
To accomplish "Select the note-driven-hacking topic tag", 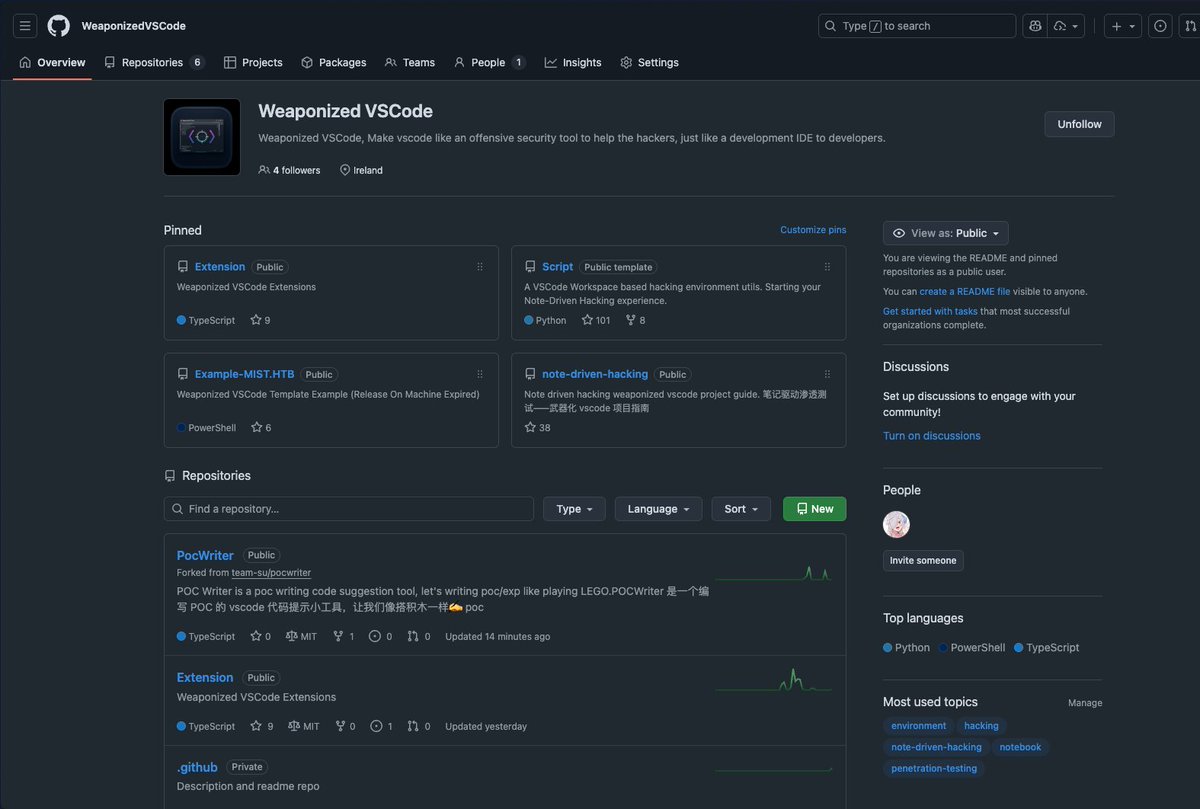I will point(936,747).
